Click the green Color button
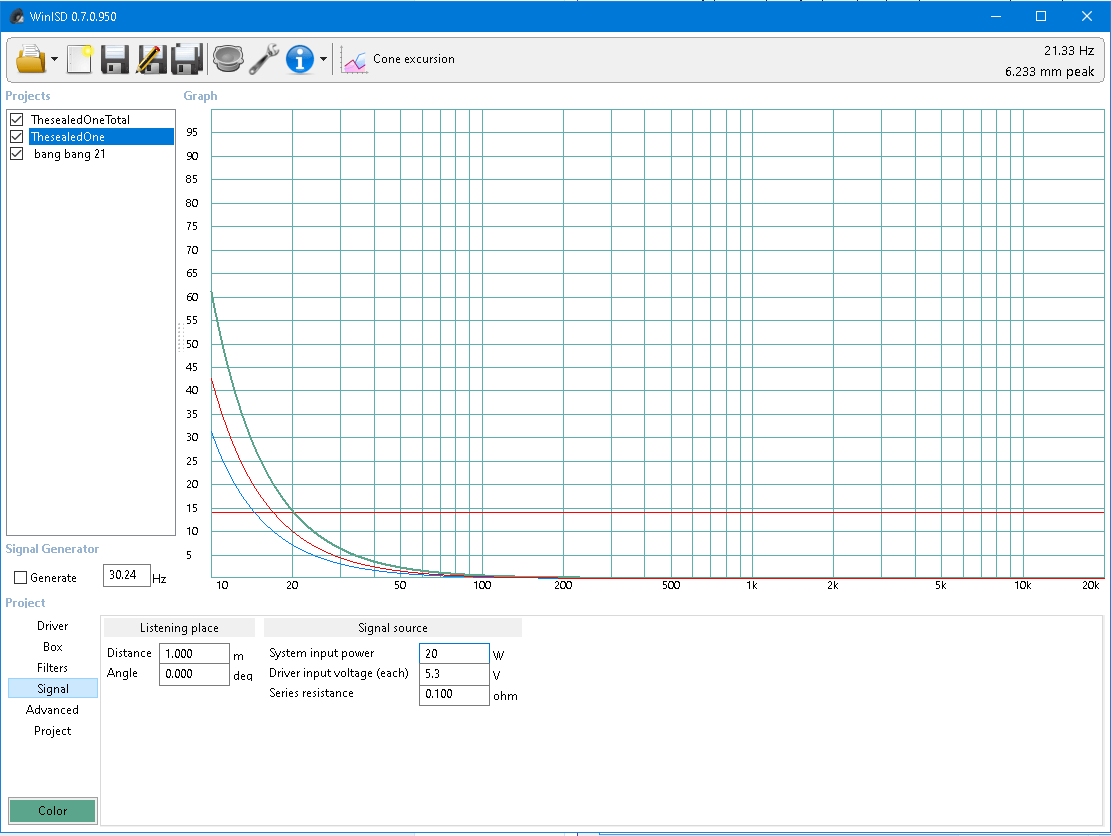The height and width of the screenshot is (836, 1111). pyautogui.click(x=52, y=810)
